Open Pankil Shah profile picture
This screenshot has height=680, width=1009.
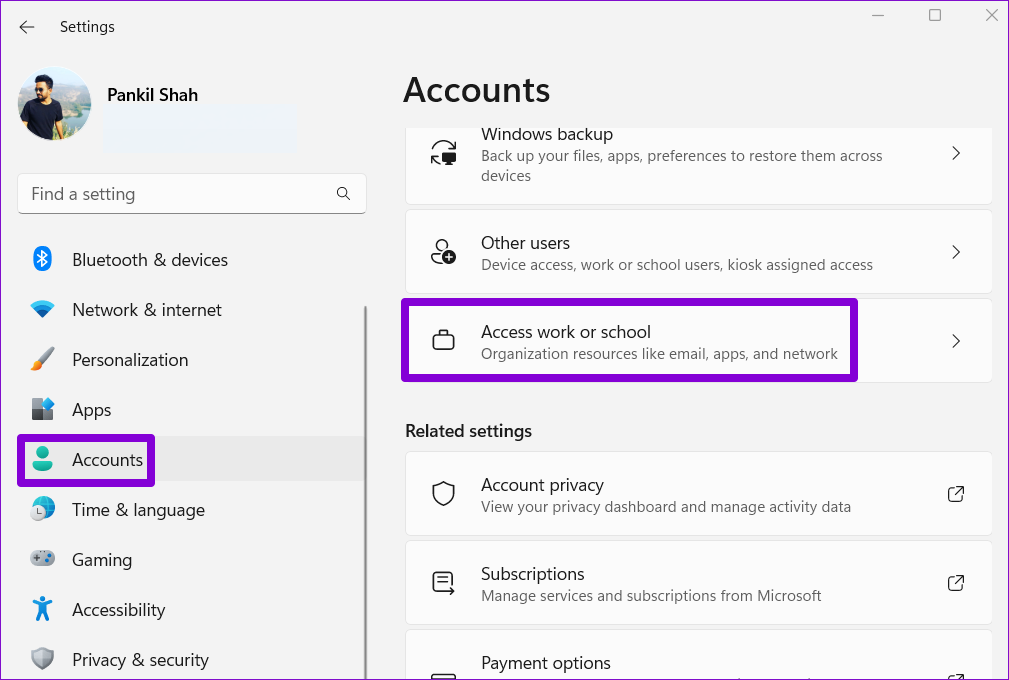coord(55,104)
